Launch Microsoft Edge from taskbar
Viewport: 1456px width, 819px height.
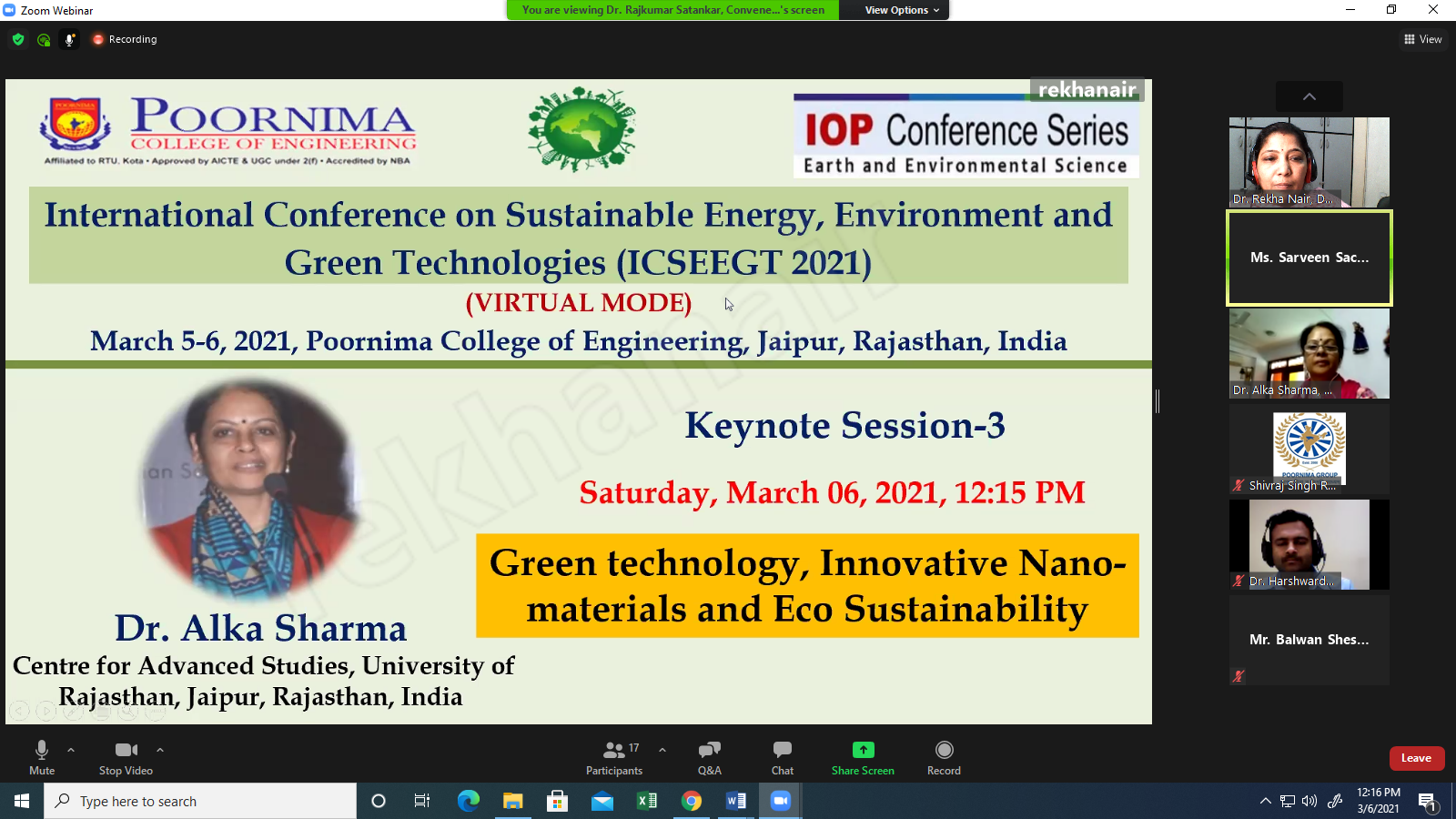coord(468,801)
